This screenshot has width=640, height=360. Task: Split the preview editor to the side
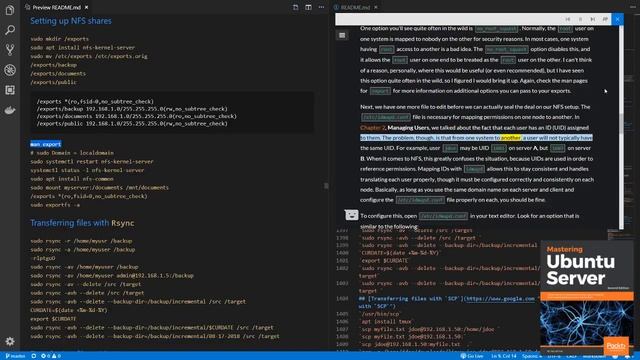click(x=309, y=7)
